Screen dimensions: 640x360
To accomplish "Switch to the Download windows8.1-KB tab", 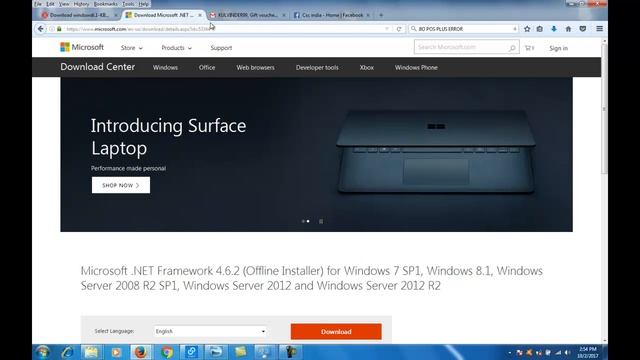I will pyautogui.click(x=79, y=15).
